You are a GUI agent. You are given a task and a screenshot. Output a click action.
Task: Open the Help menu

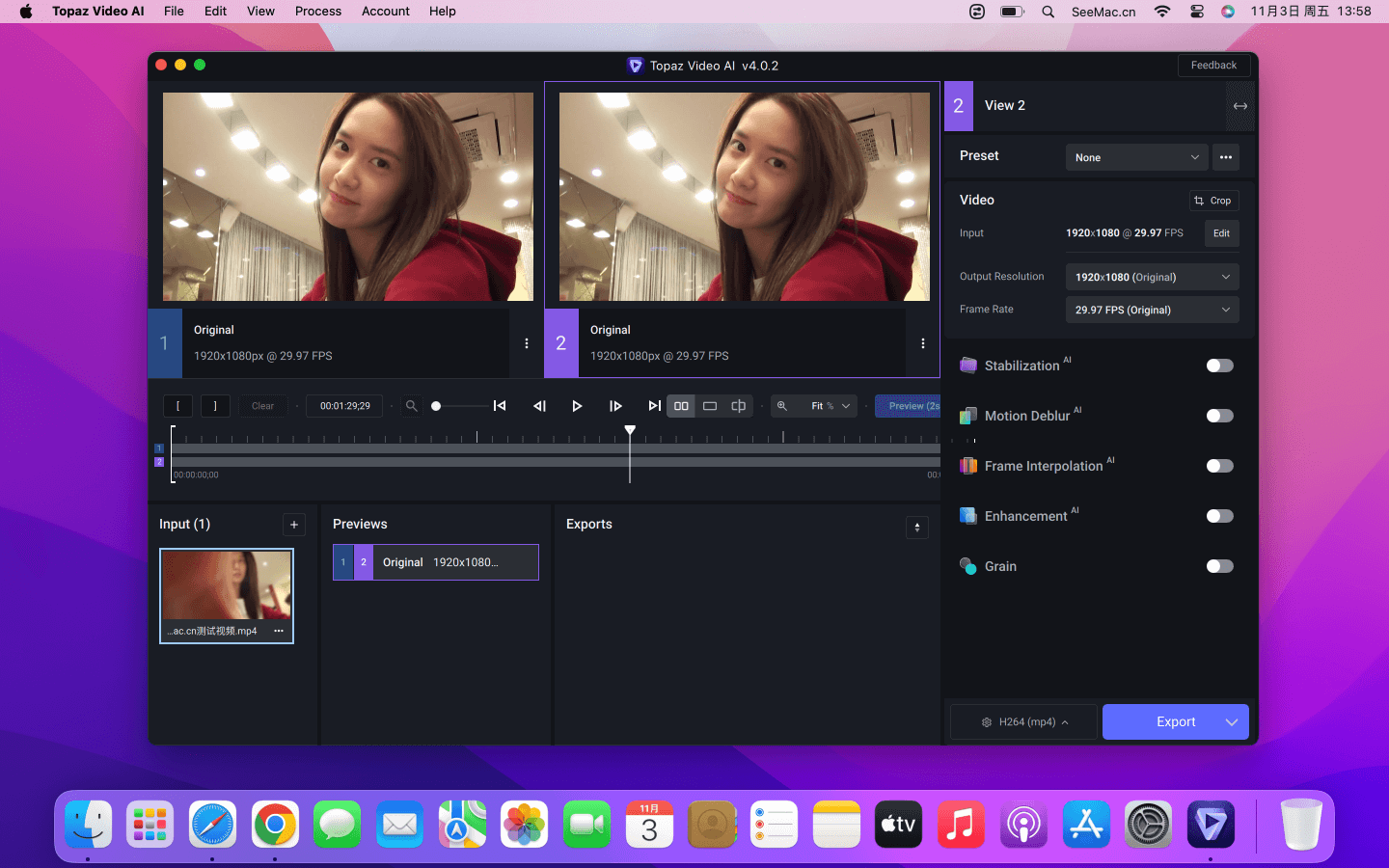coord(443,12)
